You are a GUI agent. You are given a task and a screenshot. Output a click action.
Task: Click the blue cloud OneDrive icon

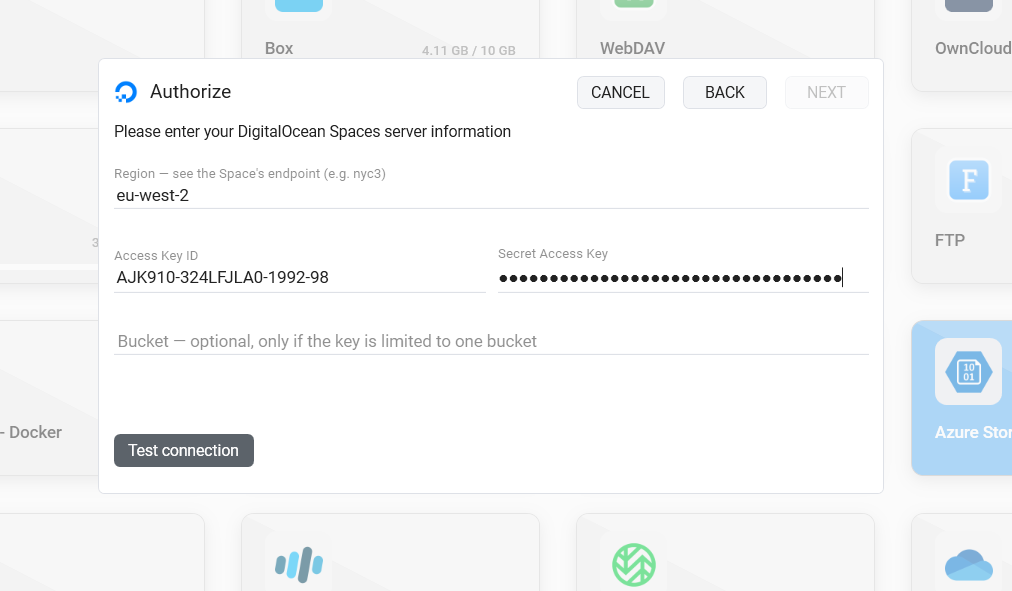(968, 565)
